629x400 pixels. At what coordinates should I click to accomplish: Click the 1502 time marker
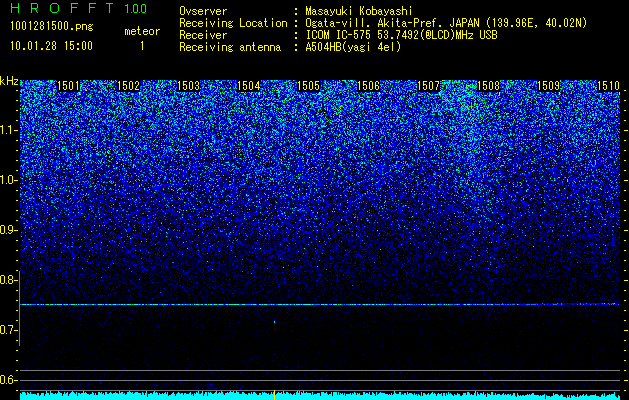[x=128, y=86]
